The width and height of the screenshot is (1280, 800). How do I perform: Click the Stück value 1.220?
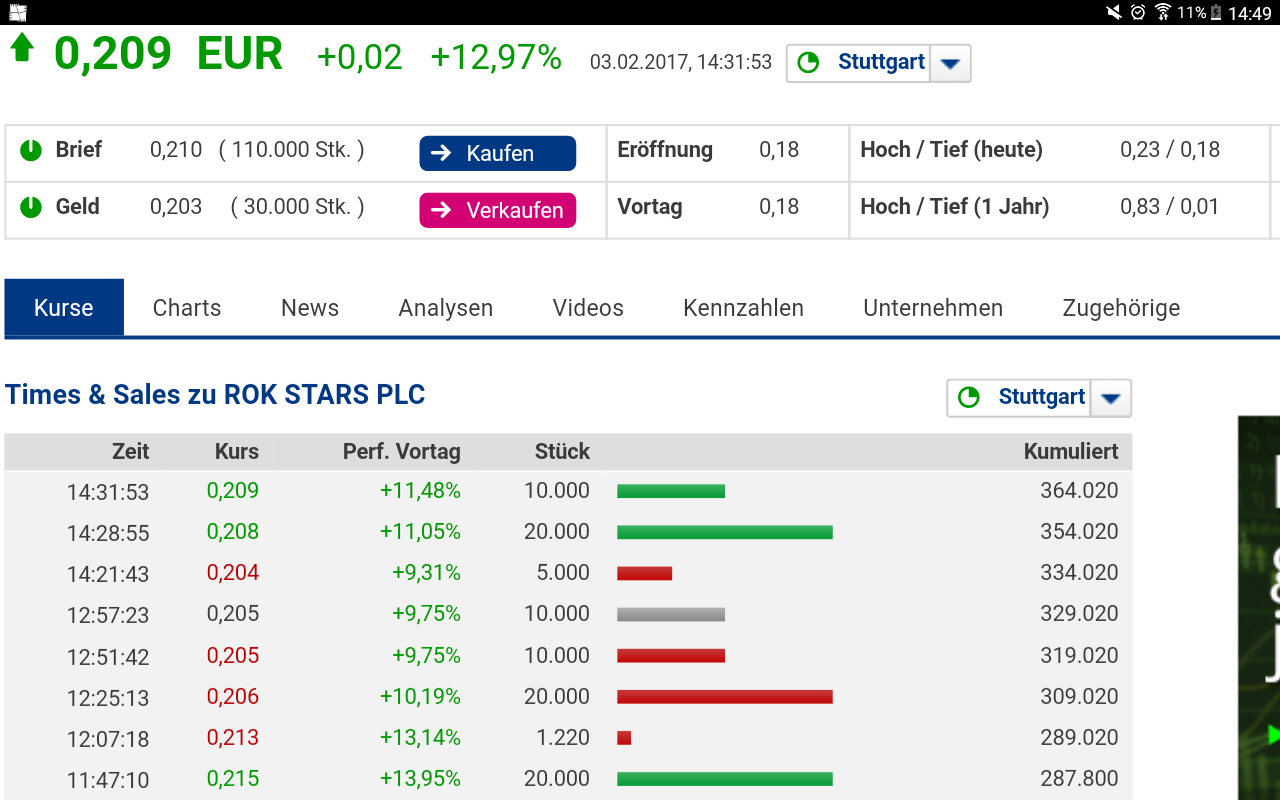point(563,738)
